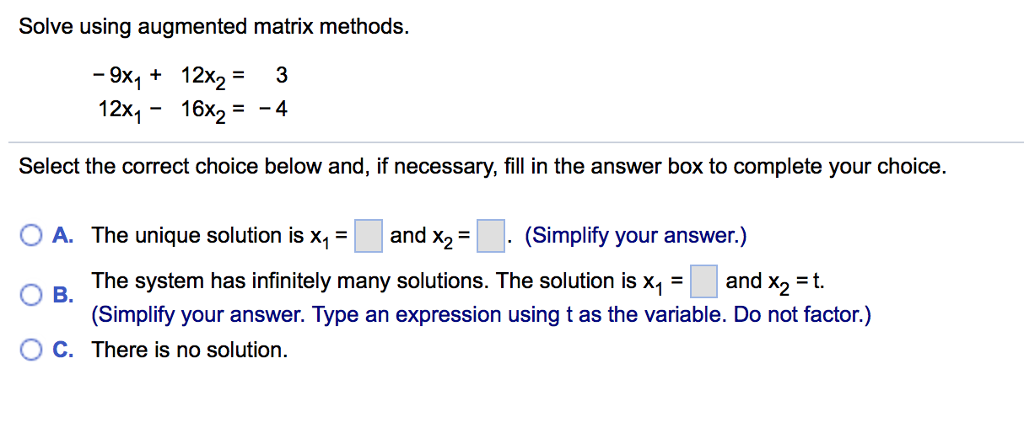Click '(Simplify your answer.)' hint in choice A
The width and height of the screenshot is (1024, 428).
click(635, 235)
